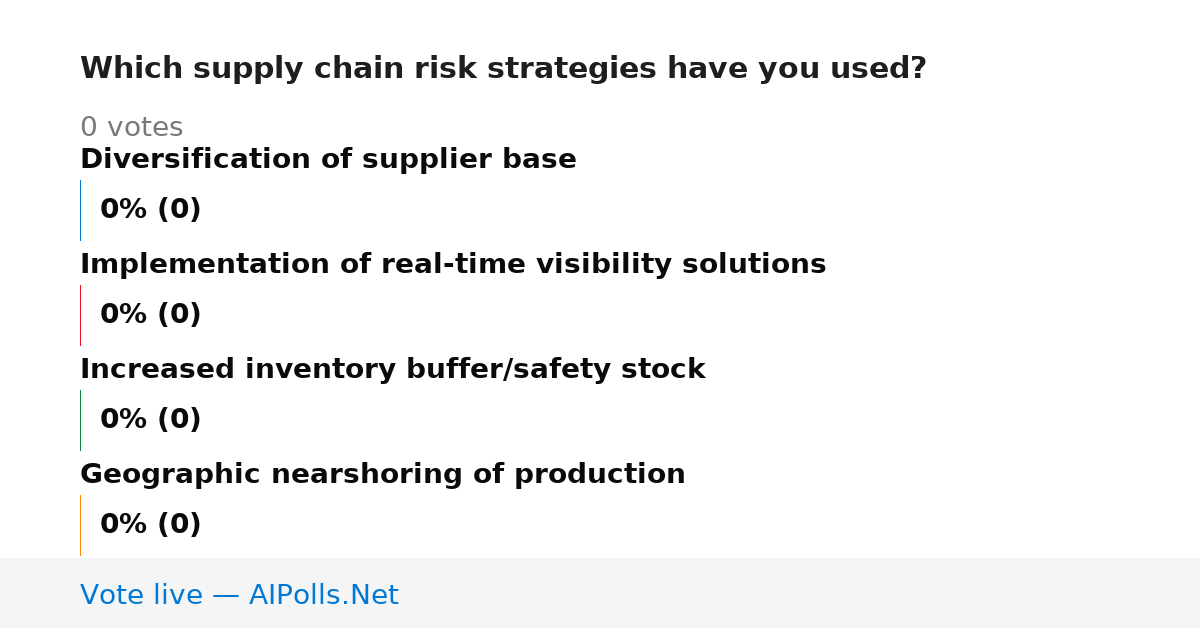1200x628 pixels.
Task: Open the 'Vote live — AIPolls.Net' link
Action: click(x=239, y=596)
